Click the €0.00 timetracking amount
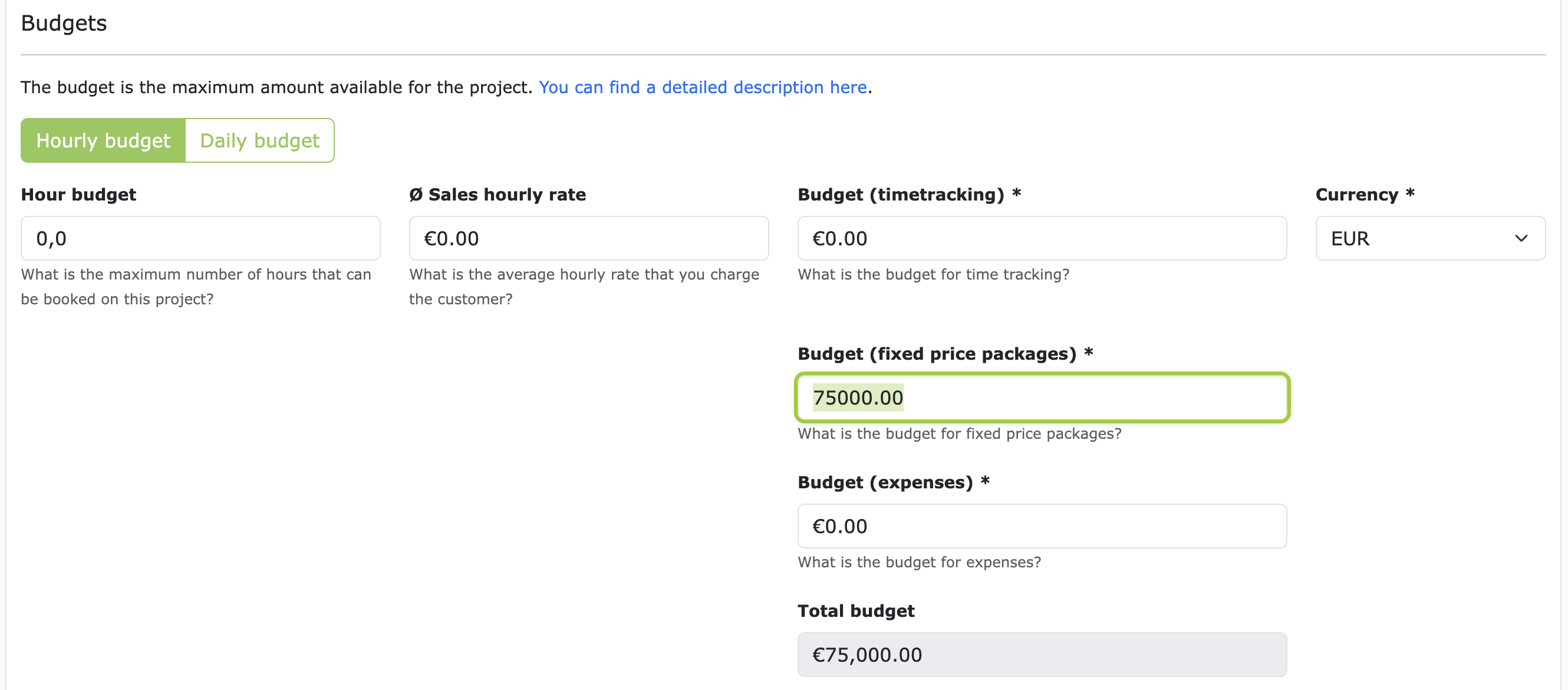 pyautogui.click(x=840, y=238)
